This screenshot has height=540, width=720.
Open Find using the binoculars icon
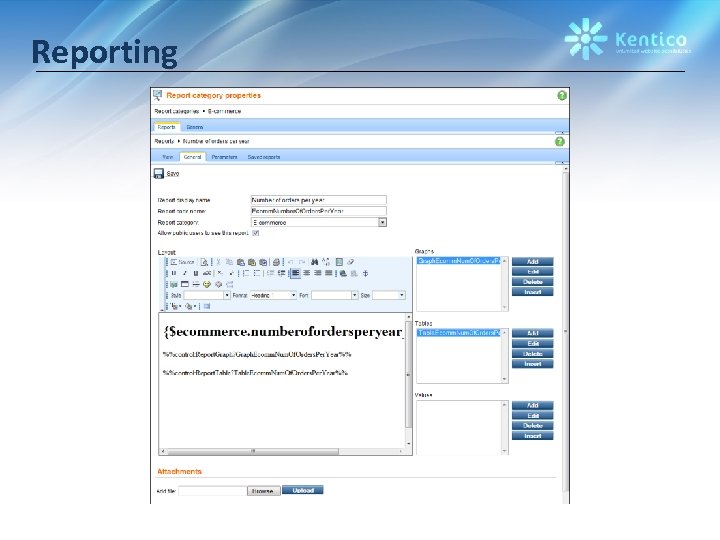pos(315,262)
